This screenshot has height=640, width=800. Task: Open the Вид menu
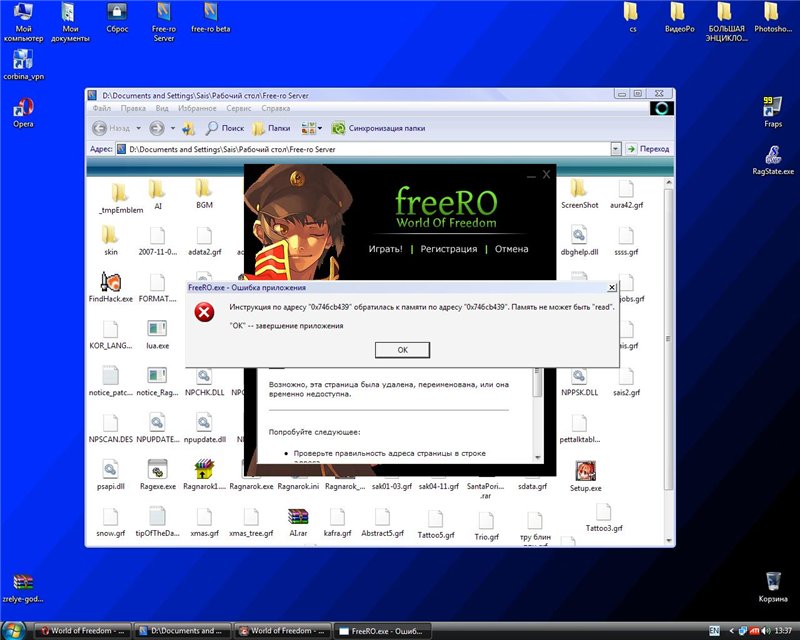tap(162, 108)
